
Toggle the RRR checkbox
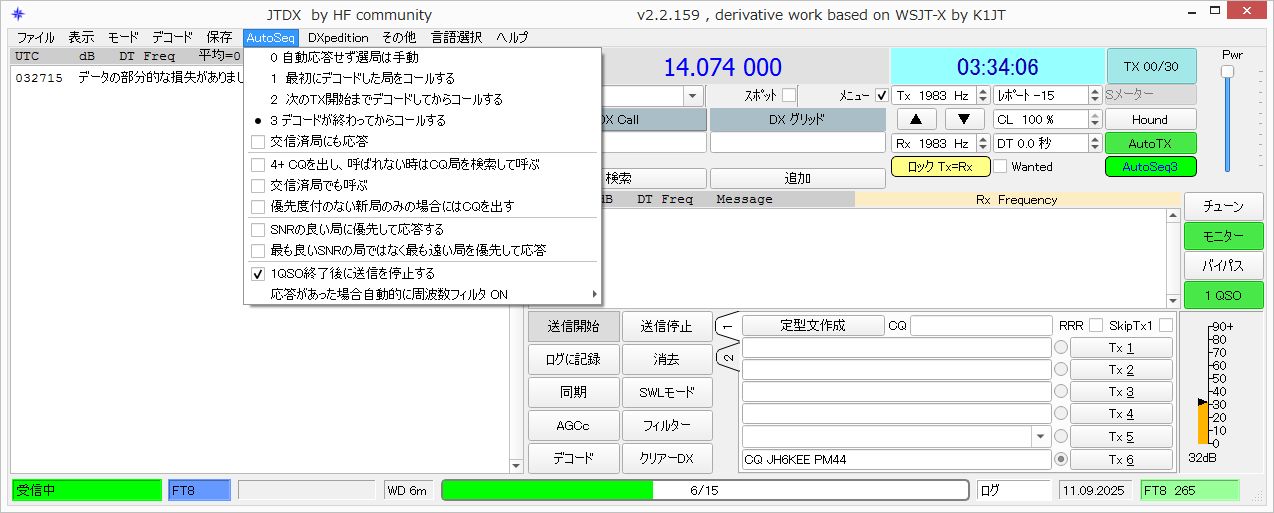tap(1096, 325)
